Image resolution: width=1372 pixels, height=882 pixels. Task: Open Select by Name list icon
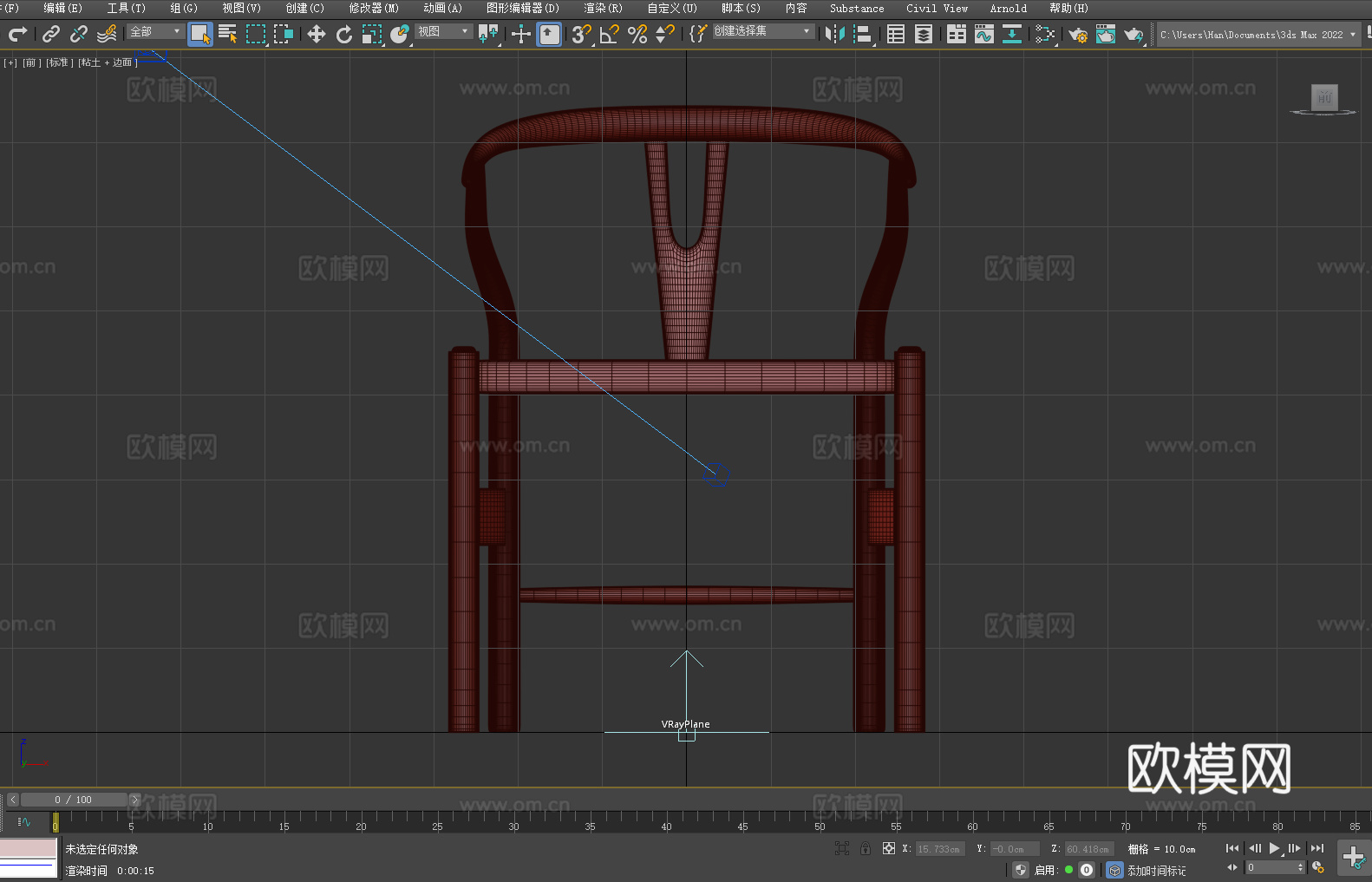228,34
